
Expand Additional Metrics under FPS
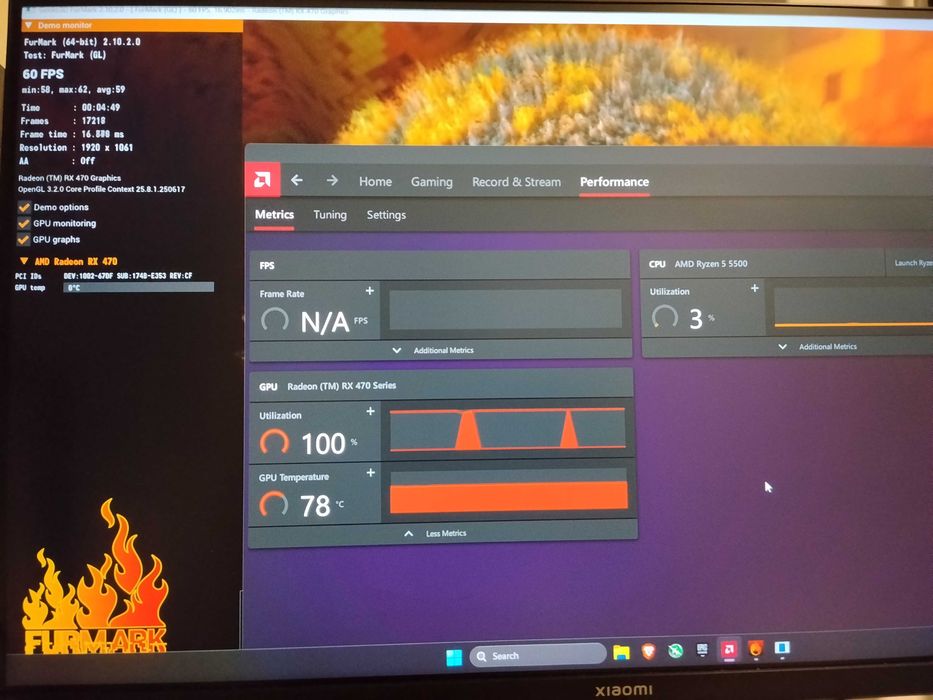[x=433, y=350]
